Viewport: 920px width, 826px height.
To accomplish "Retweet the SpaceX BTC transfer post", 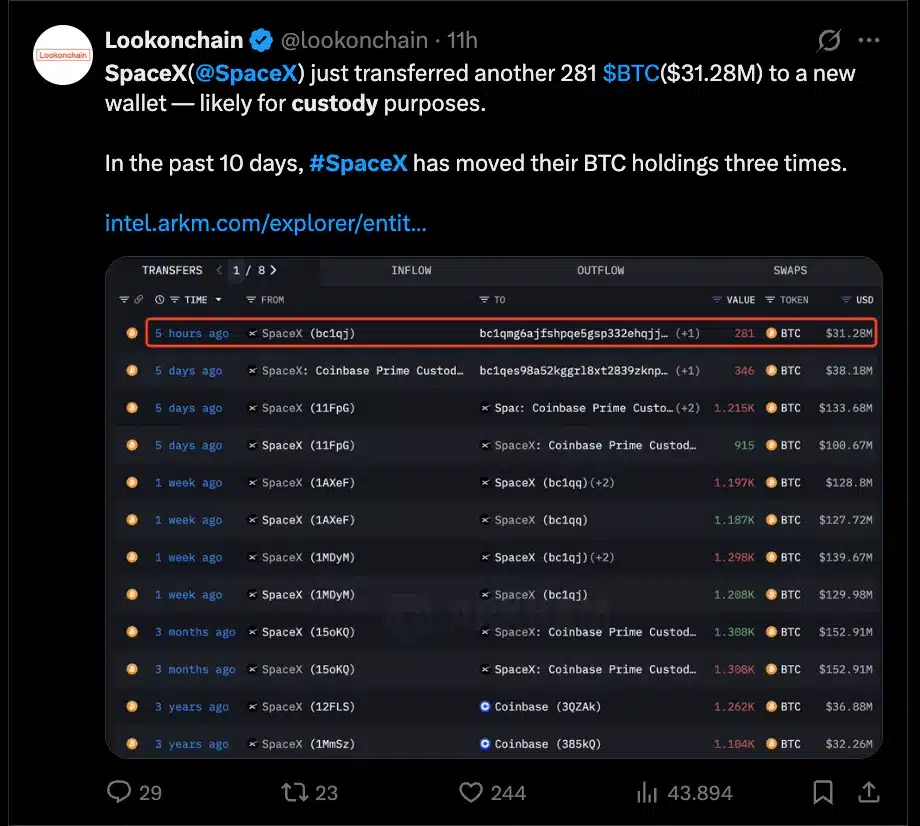I will tap(293, 792).
